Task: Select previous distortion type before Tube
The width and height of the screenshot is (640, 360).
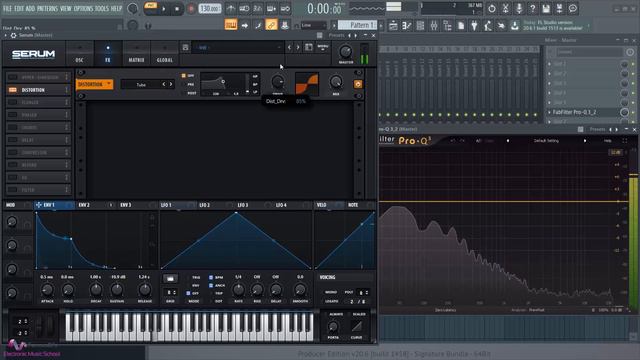Action: (164, 84)
